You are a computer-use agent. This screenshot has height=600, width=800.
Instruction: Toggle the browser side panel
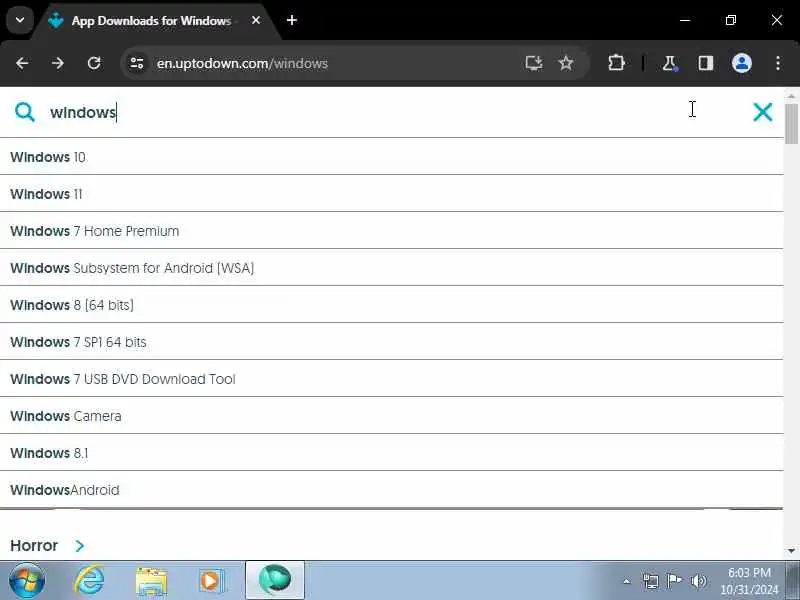(x=706, y=63)
